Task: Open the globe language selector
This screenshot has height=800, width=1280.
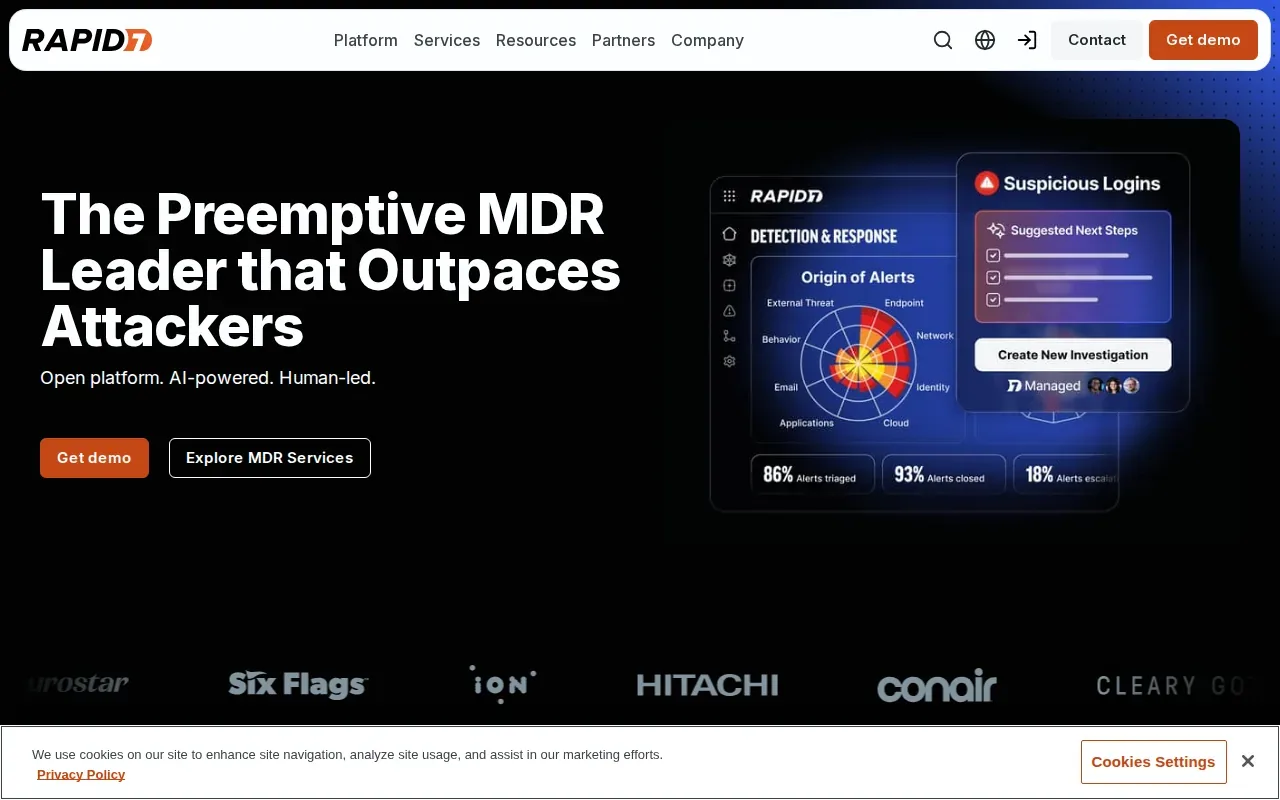Action: tap(985, 40)
